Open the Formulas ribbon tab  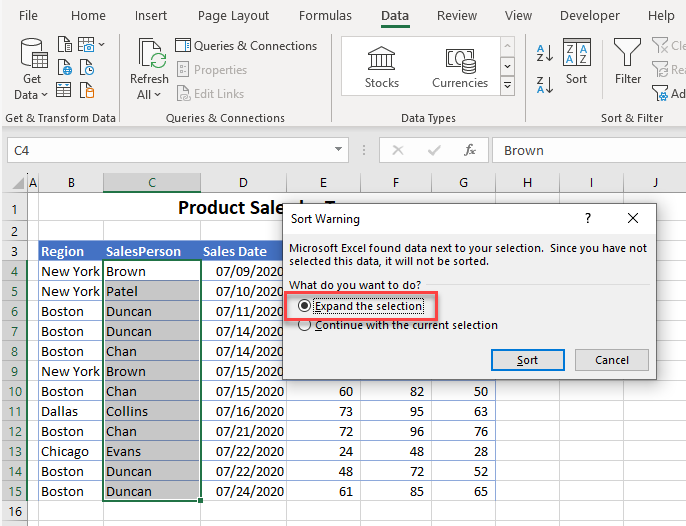[325, 16]
